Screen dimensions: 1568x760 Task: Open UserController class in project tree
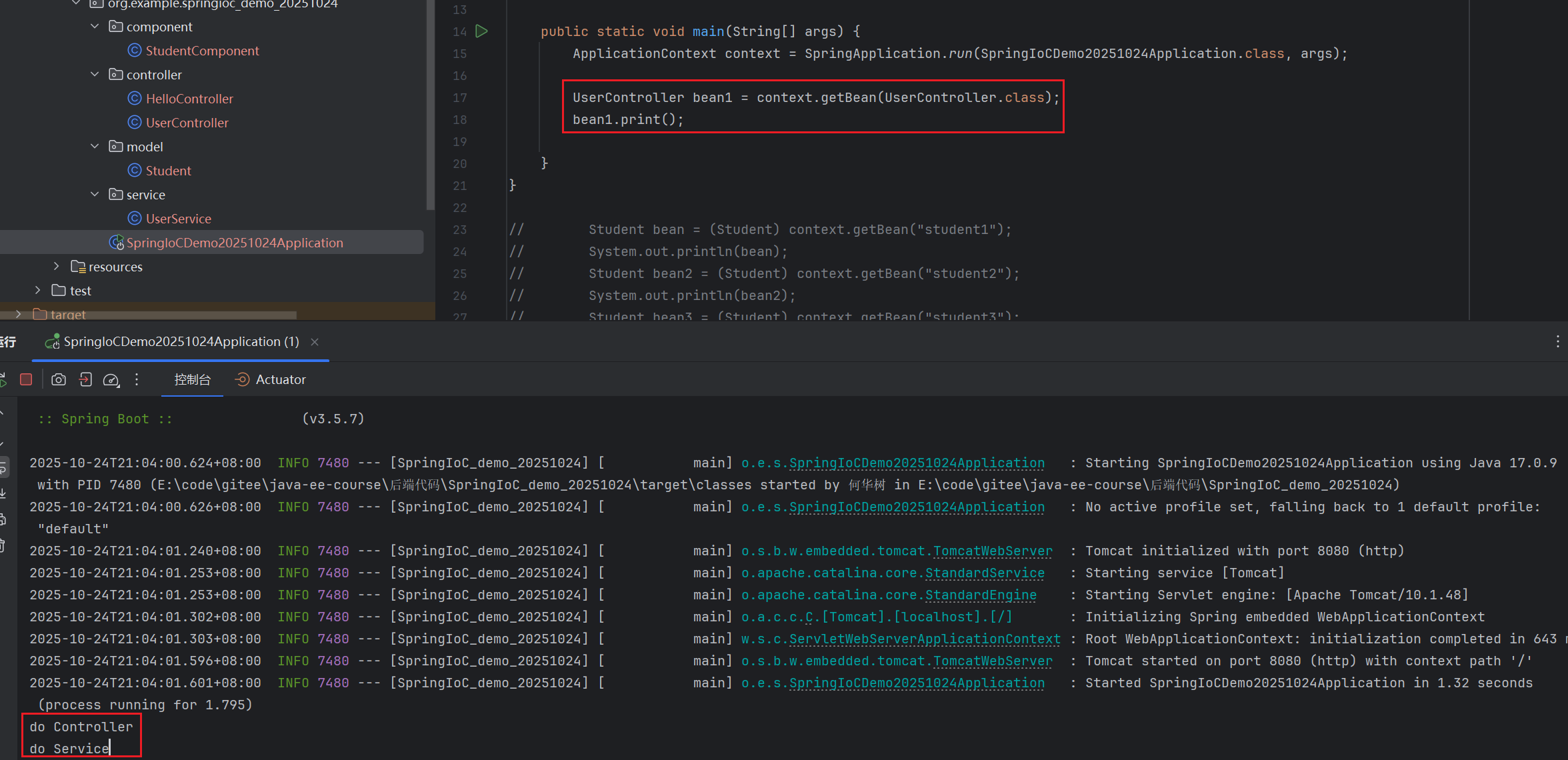[x=187, y=123]
